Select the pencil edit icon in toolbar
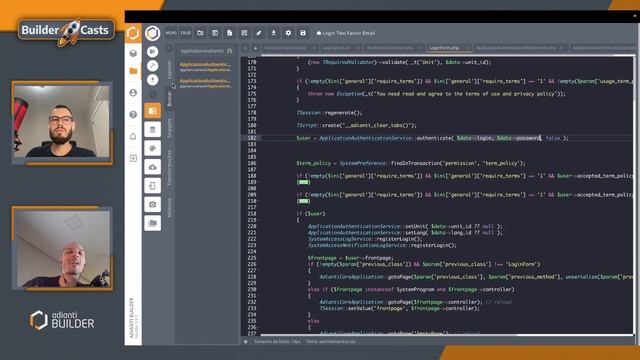The height and width of the screenshot is (360, 640). (x=259, y=33)
